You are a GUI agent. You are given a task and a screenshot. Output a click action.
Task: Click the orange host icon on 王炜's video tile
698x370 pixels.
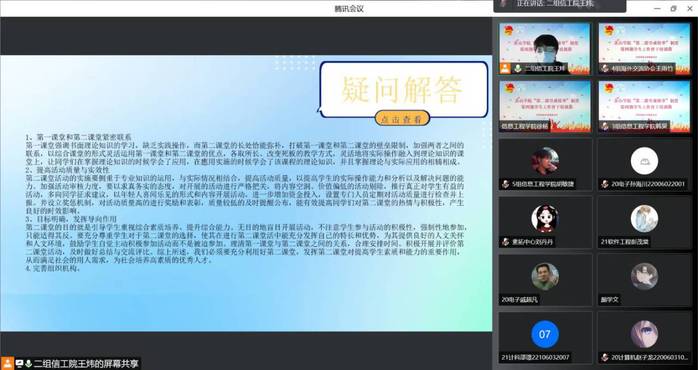[505, 69]
